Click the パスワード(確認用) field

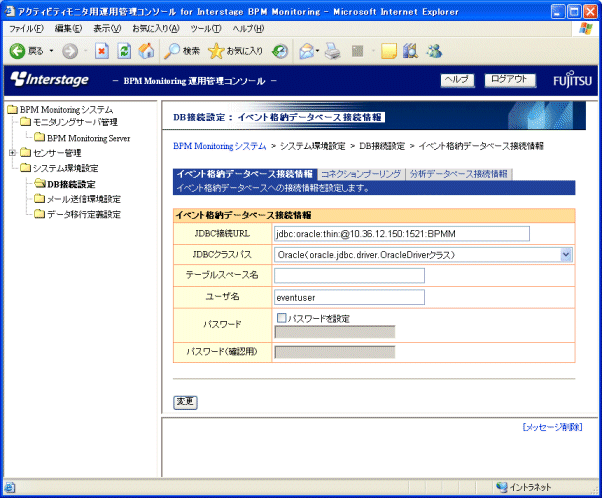click(335, 352)
